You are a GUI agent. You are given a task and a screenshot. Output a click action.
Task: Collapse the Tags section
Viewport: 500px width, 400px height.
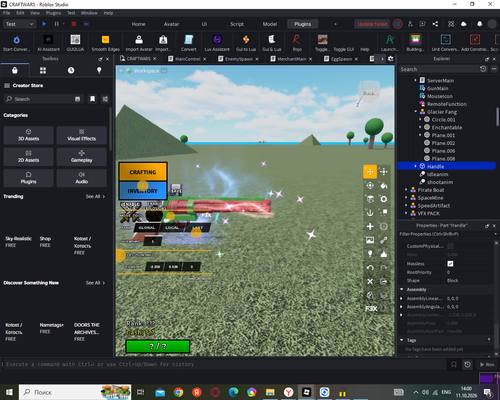coord(402,340)
